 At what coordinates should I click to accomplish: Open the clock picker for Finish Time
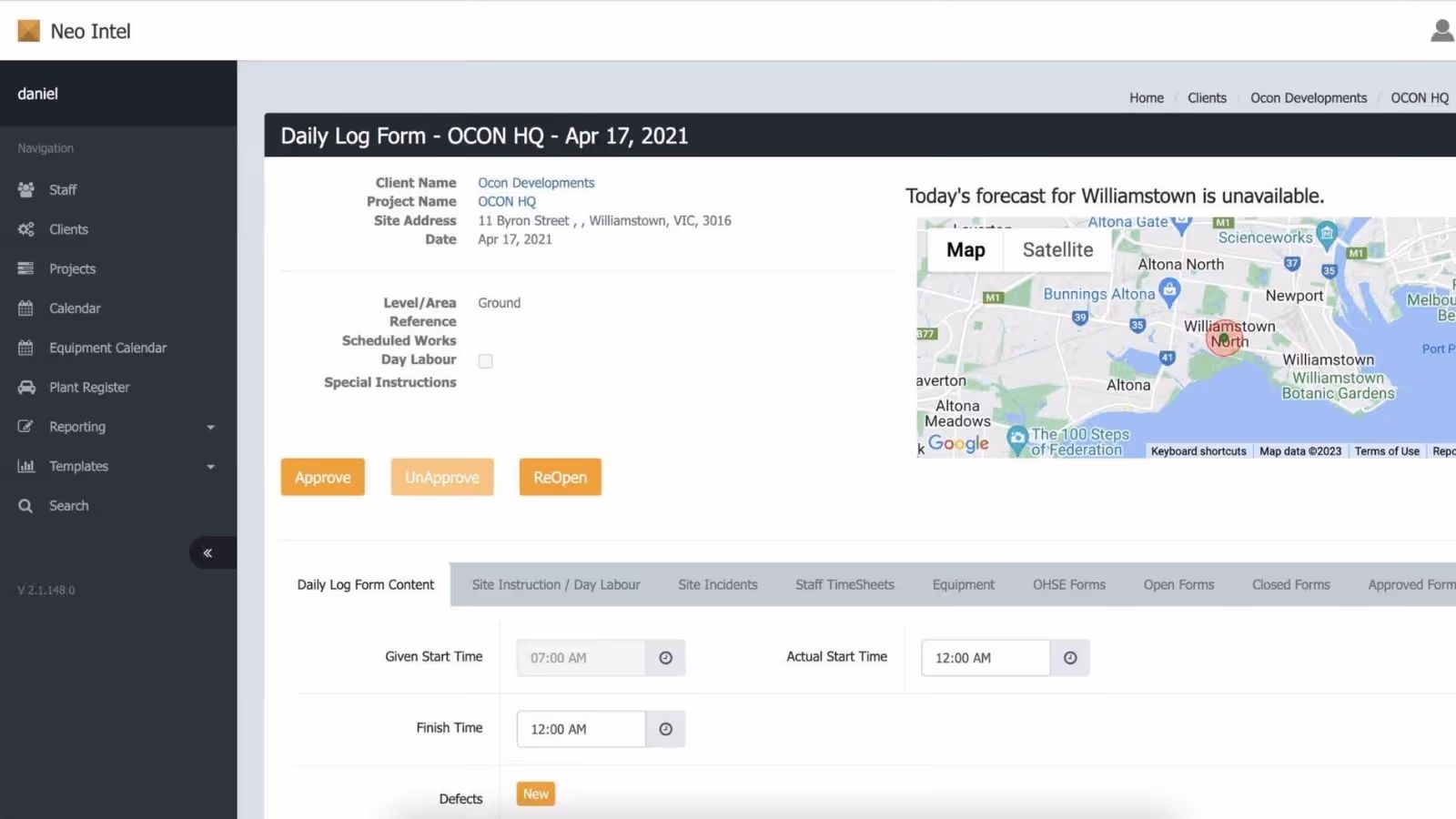click(x=665, y=728)
